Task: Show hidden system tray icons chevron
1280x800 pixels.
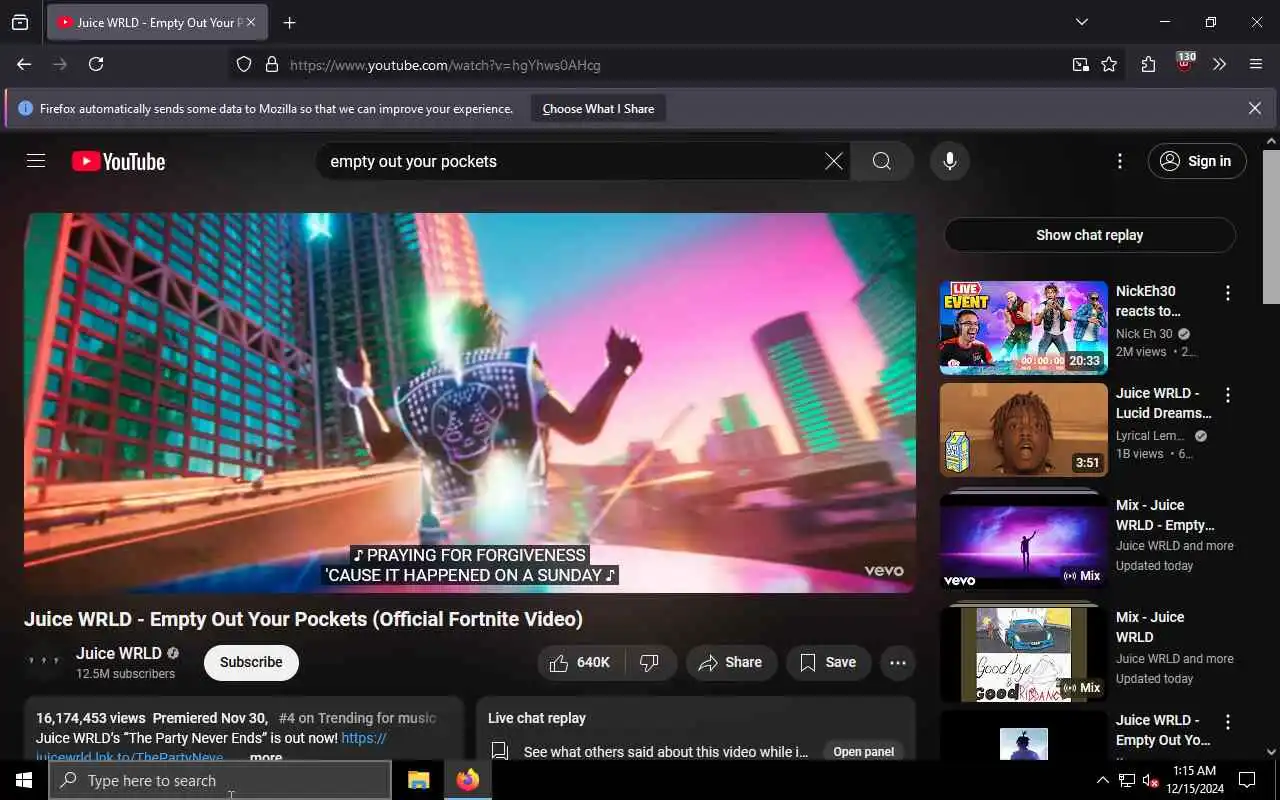Action: coord(1103,780)
